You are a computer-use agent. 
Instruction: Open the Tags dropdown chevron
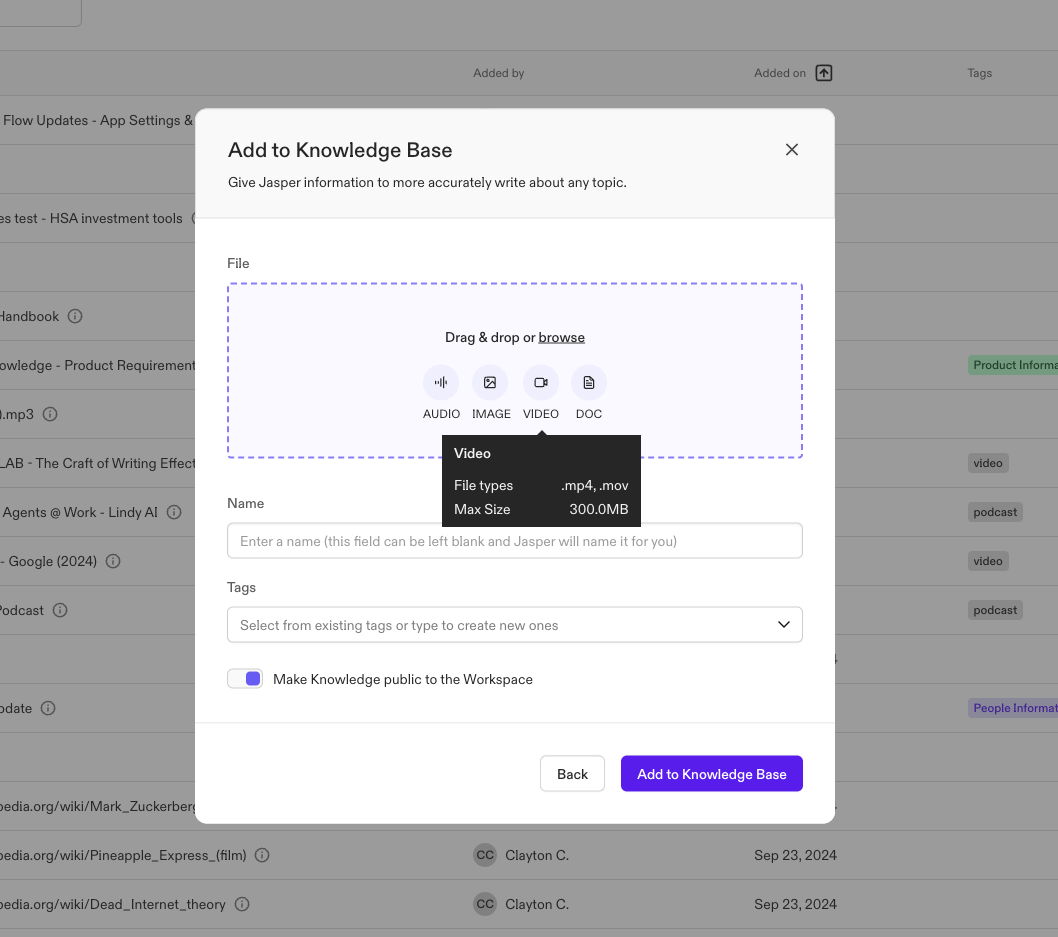(784, 625)
